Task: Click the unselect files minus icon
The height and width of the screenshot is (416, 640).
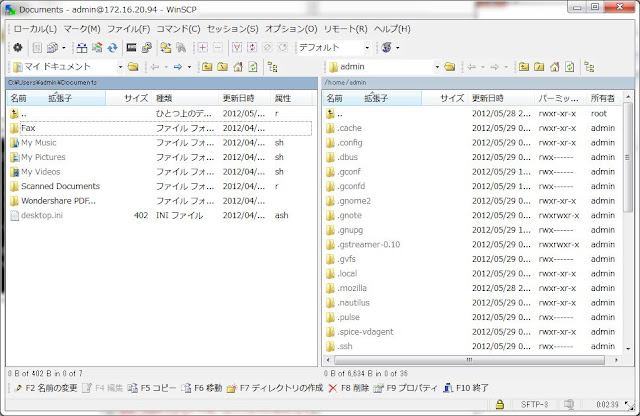Action: tap(218, 48)
